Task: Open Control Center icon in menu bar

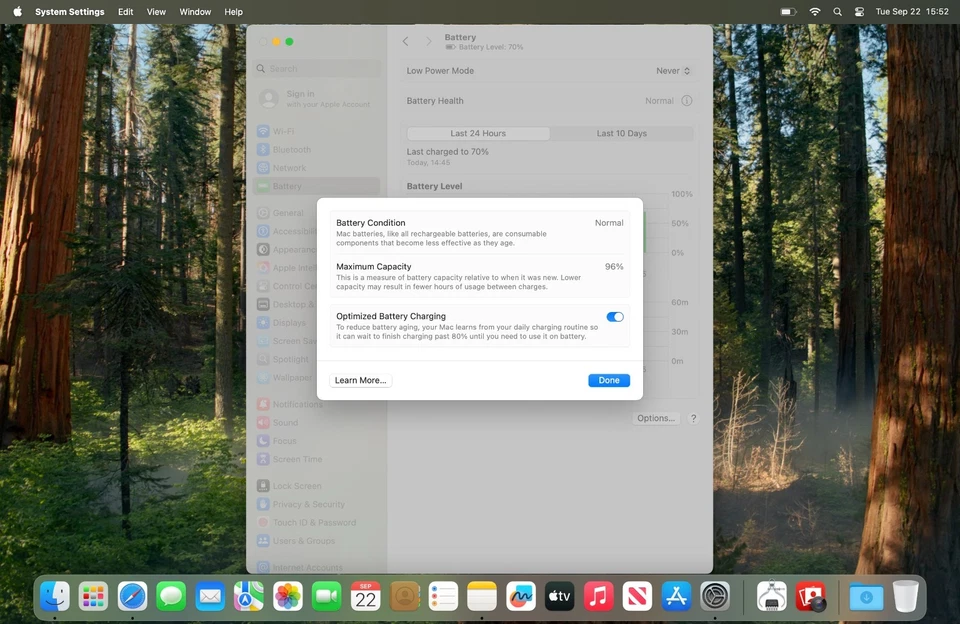Action: coord(859,12)
